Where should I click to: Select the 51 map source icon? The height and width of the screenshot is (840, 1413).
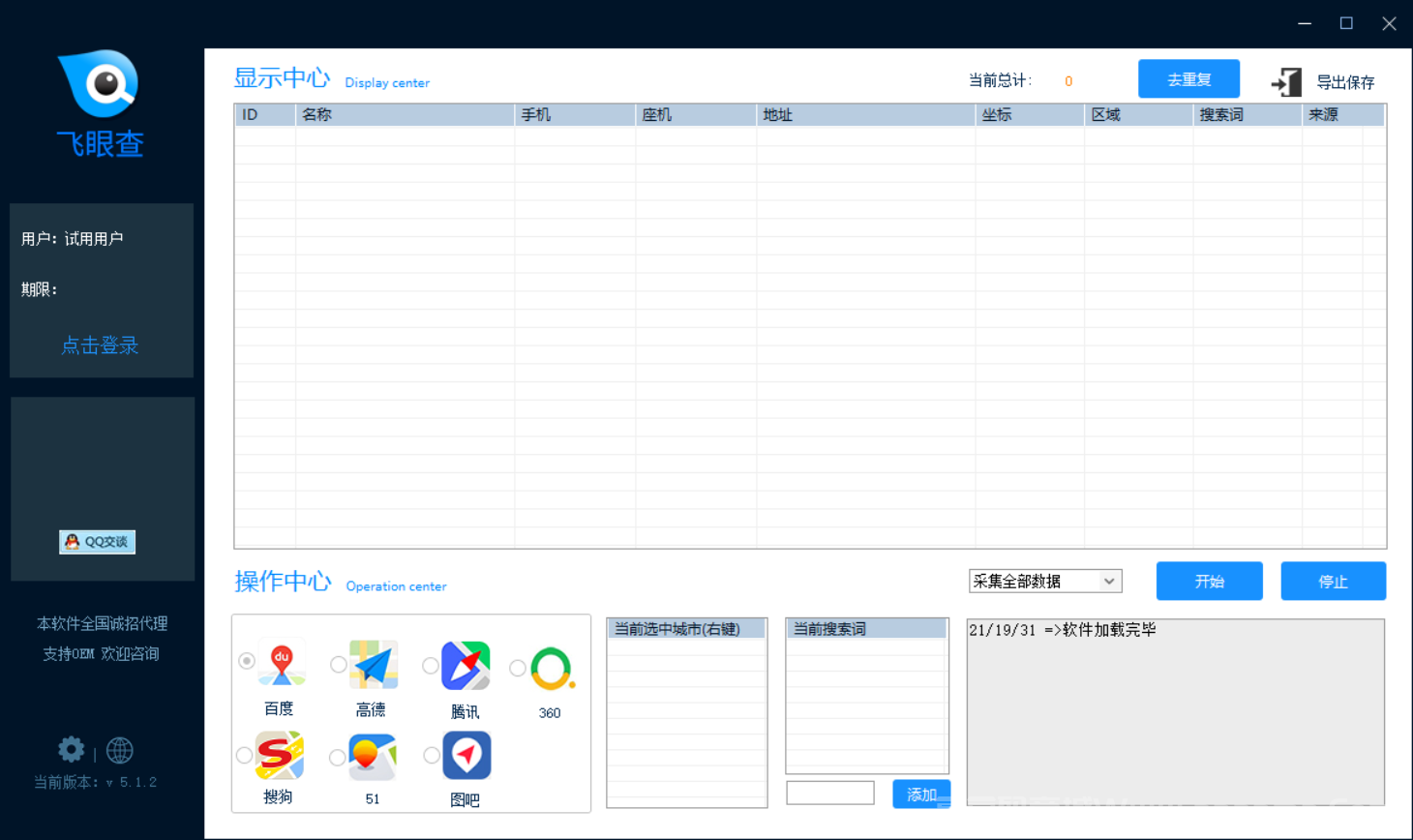click(372, 756)
